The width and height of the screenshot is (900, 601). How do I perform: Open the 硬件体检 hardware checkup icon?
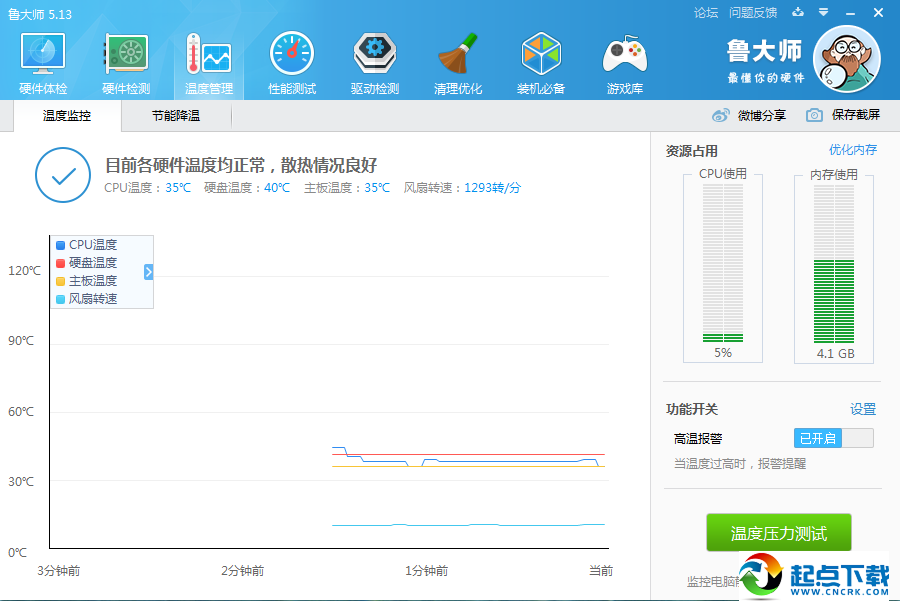43,62
